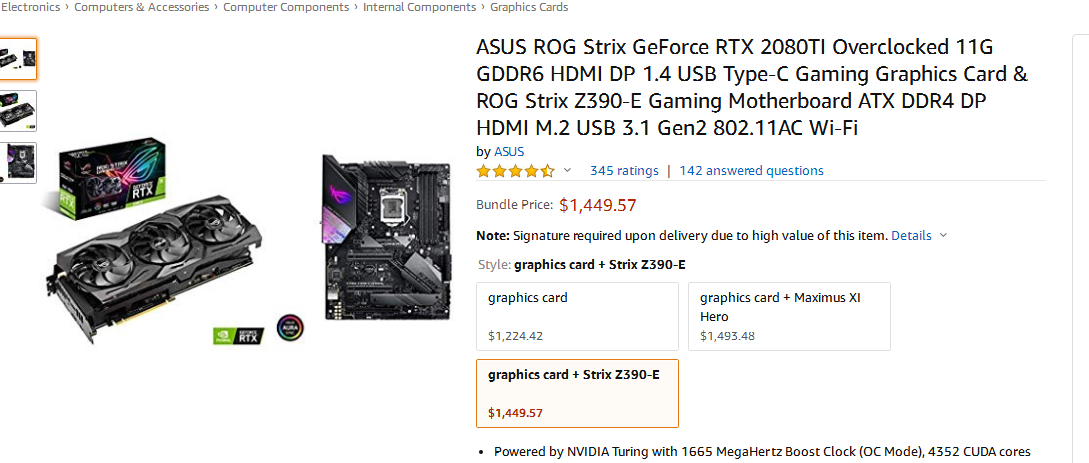This screenshot has width=1089, height=463.
Task: Open the 142 answered questions link
Action: pyautogui.click(x=751, y=171)
